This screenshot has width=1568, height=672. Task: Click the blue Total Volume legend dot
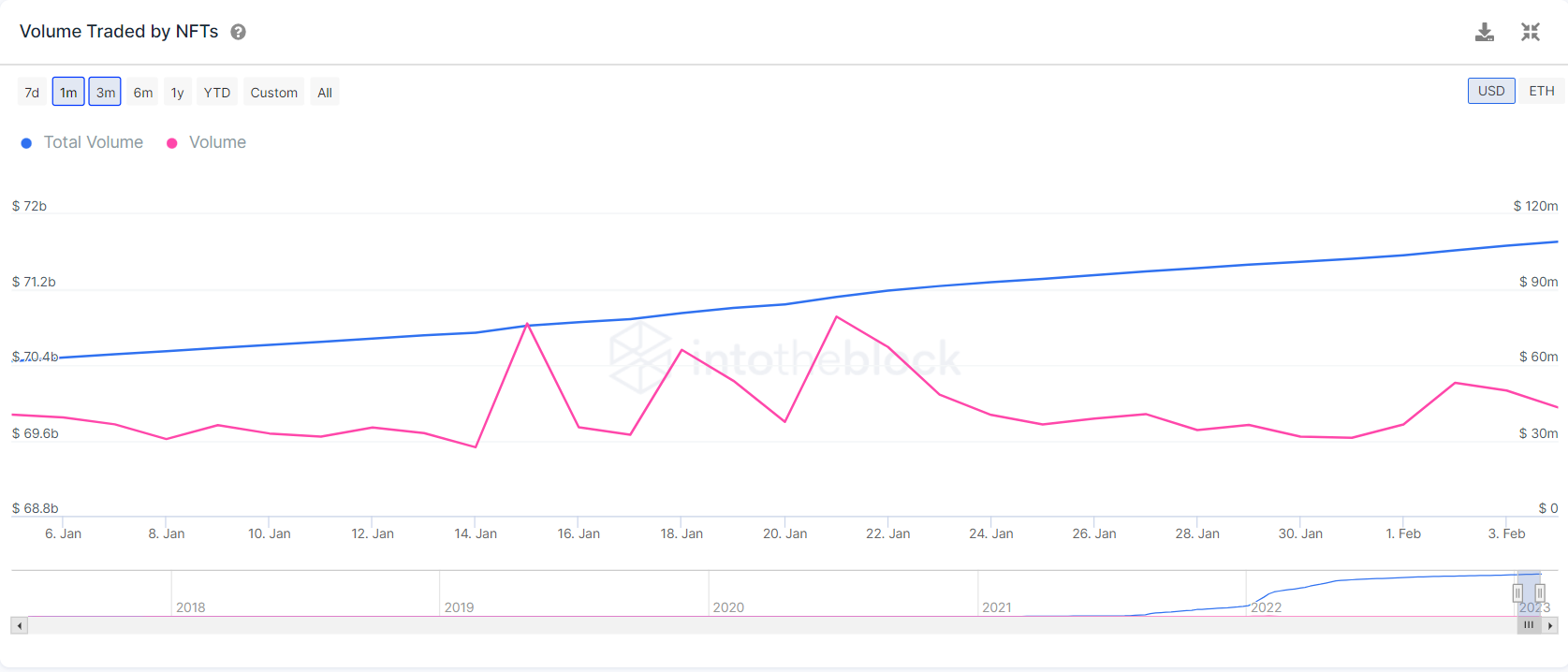(x=26, y=143)
